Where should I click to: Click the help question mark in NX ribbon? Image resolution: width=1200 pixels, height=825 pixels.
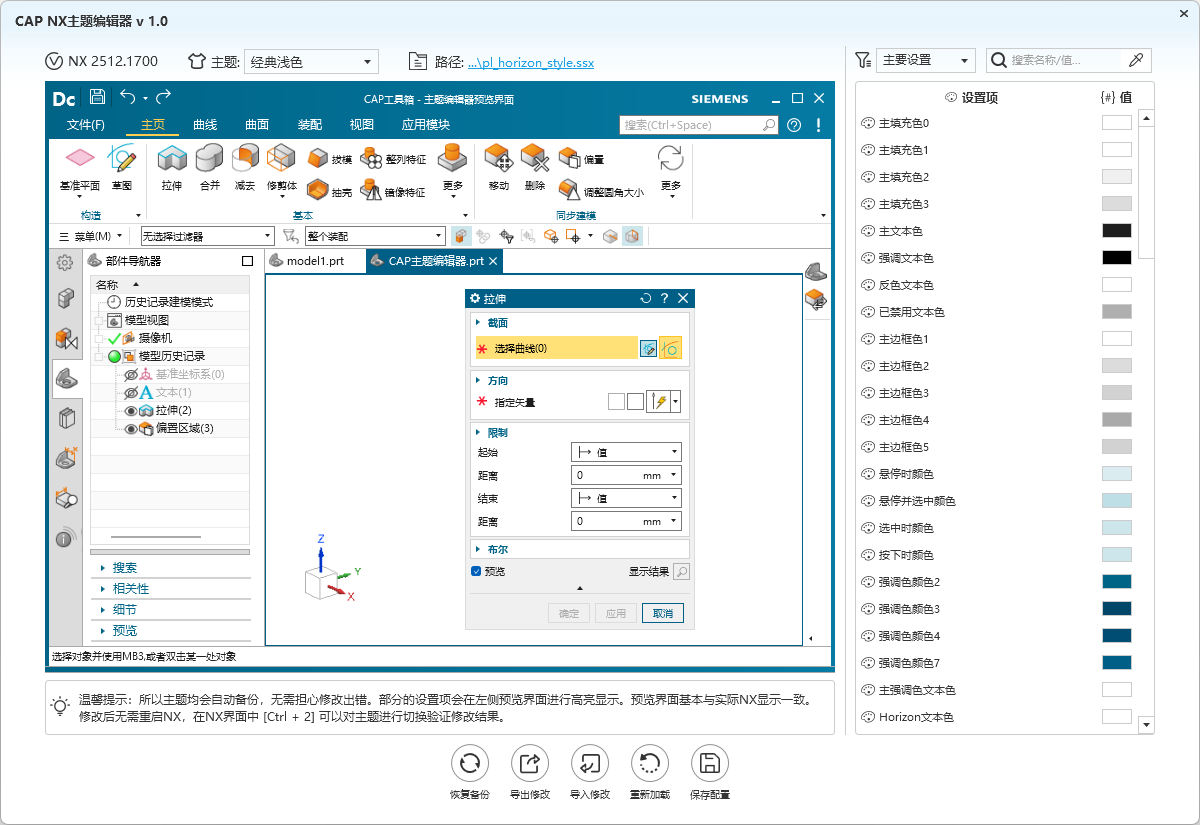pyautogui.click(x=794, y=125)
